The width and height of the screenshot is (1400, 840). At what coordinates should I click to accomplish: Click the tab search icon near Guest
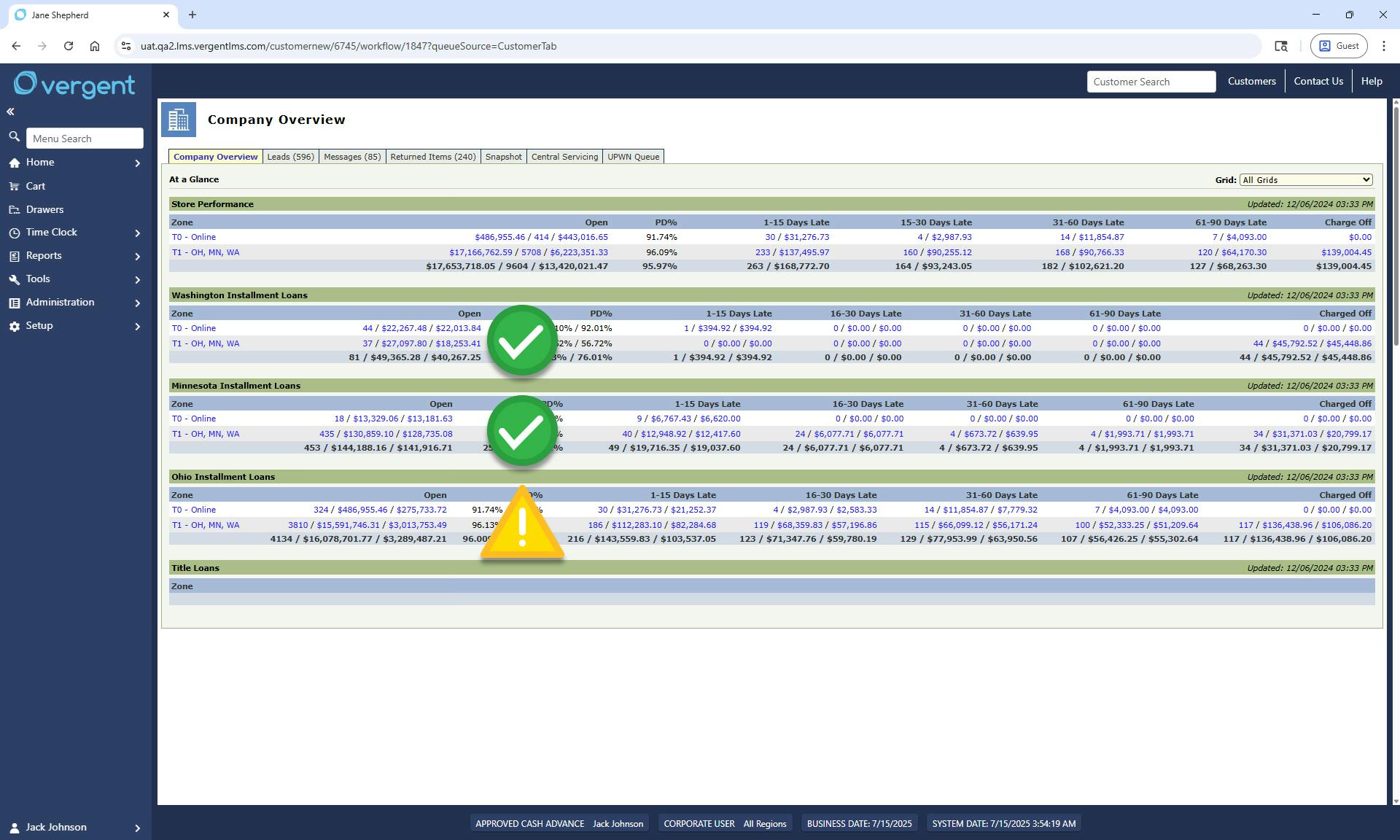point(1281,46)
